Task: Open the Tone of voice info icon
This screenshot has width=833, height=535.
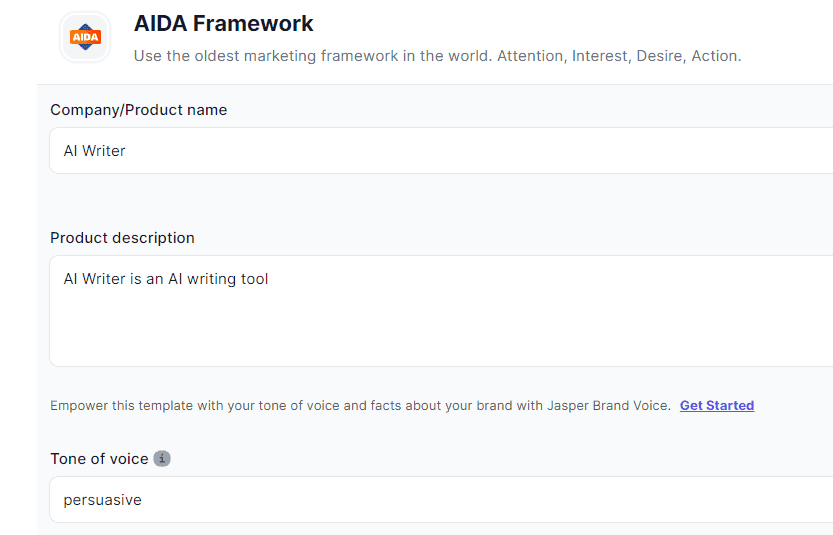Action: pos(162,458)
